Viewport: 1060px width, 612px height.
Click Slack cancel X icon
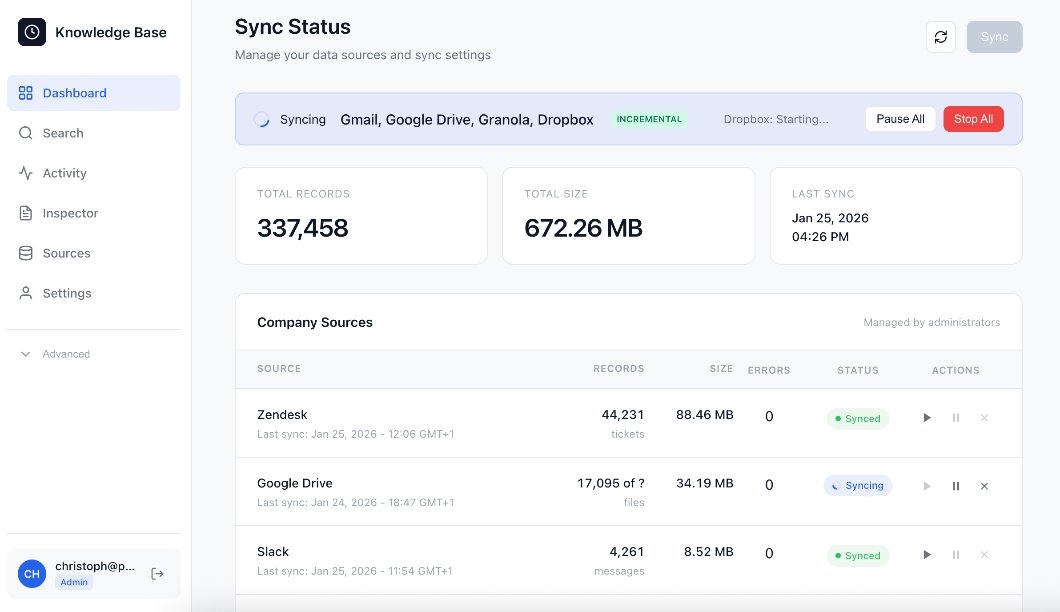click(x=984, y=555)
